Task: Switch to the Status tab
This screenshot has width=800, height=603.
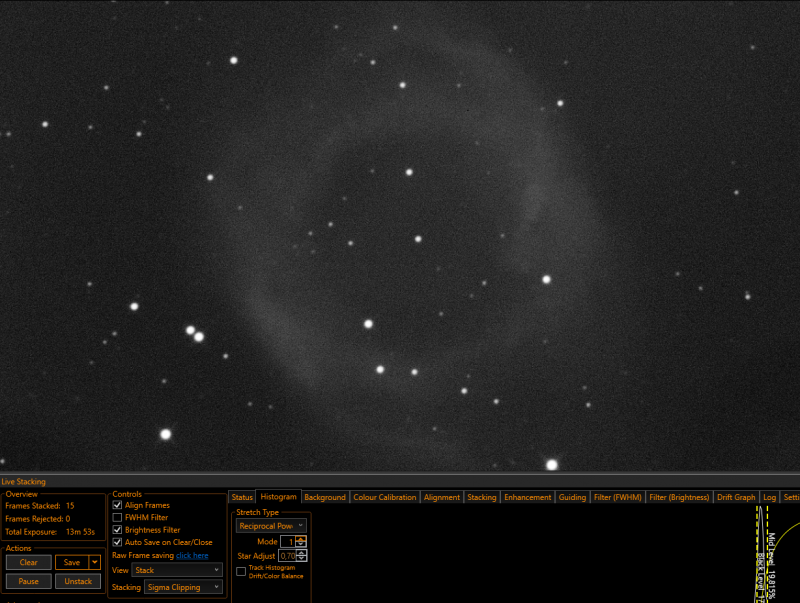Action: (242, 497)
